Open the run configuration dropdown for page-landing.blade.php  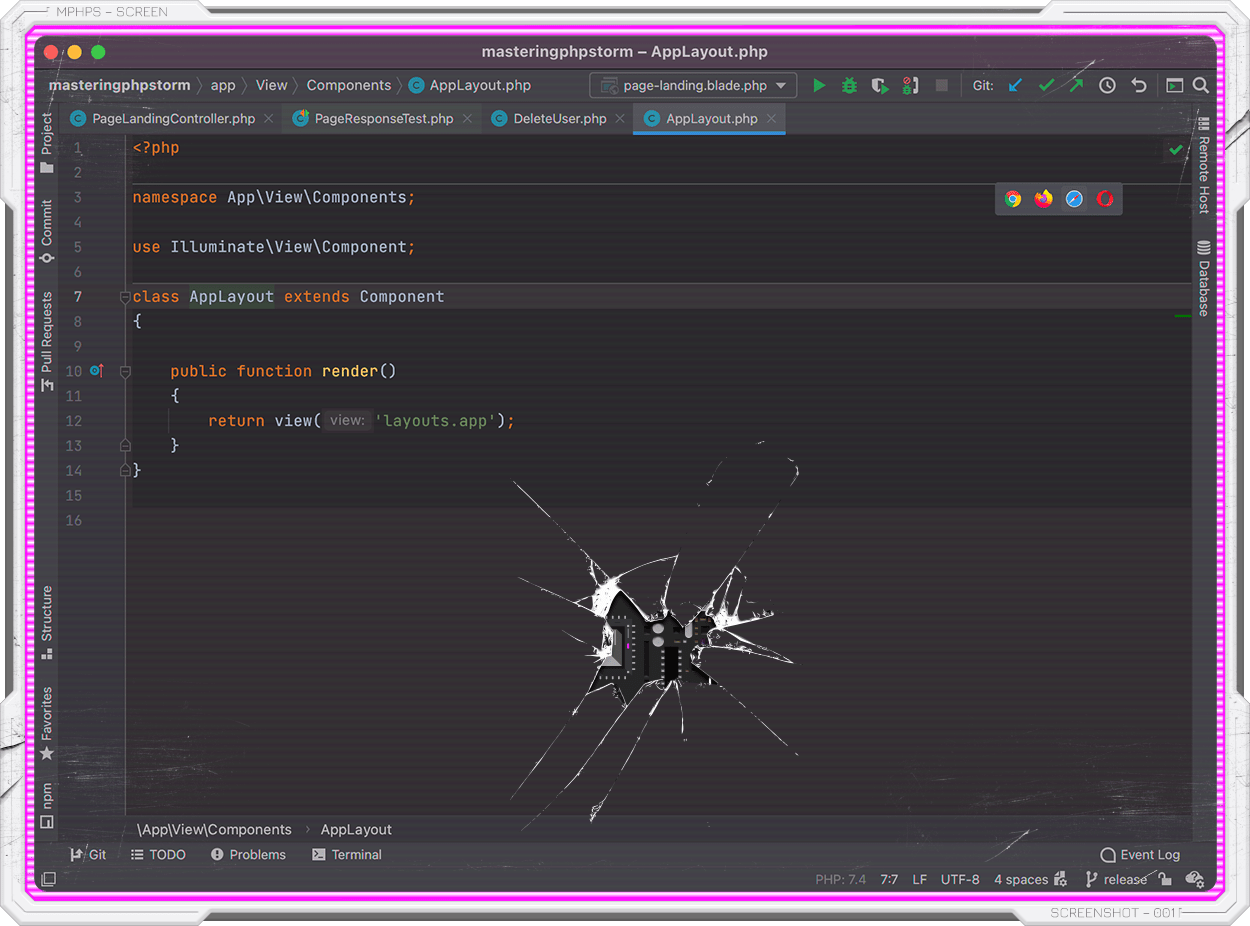(x=781, y=85)
